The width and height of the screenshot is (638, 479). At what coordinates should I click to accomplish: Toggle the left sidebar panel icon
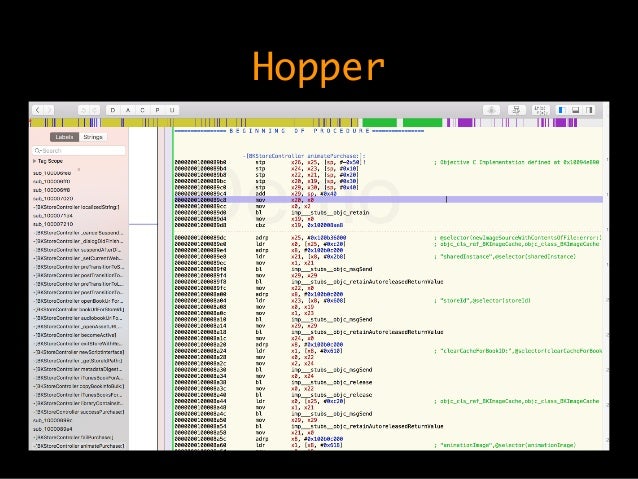click(562, 110)
